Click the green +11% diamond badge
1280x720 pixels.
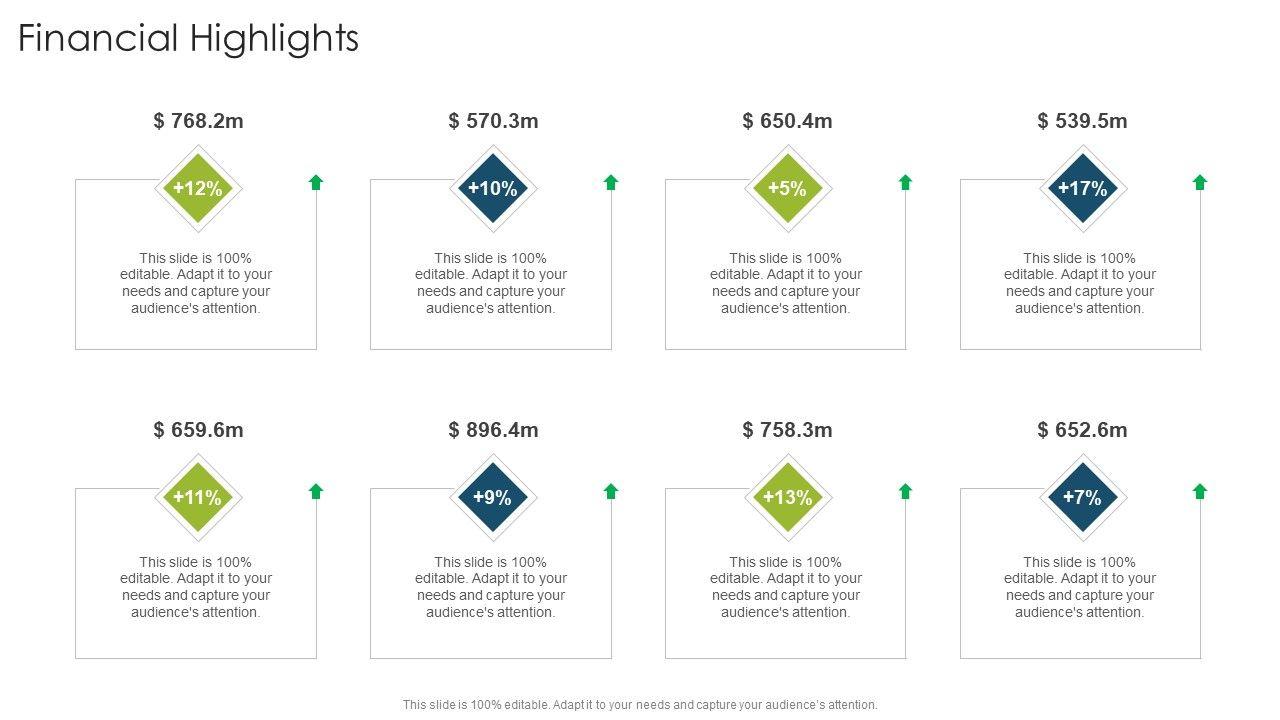pyautogui.click(x=198, y=497)
